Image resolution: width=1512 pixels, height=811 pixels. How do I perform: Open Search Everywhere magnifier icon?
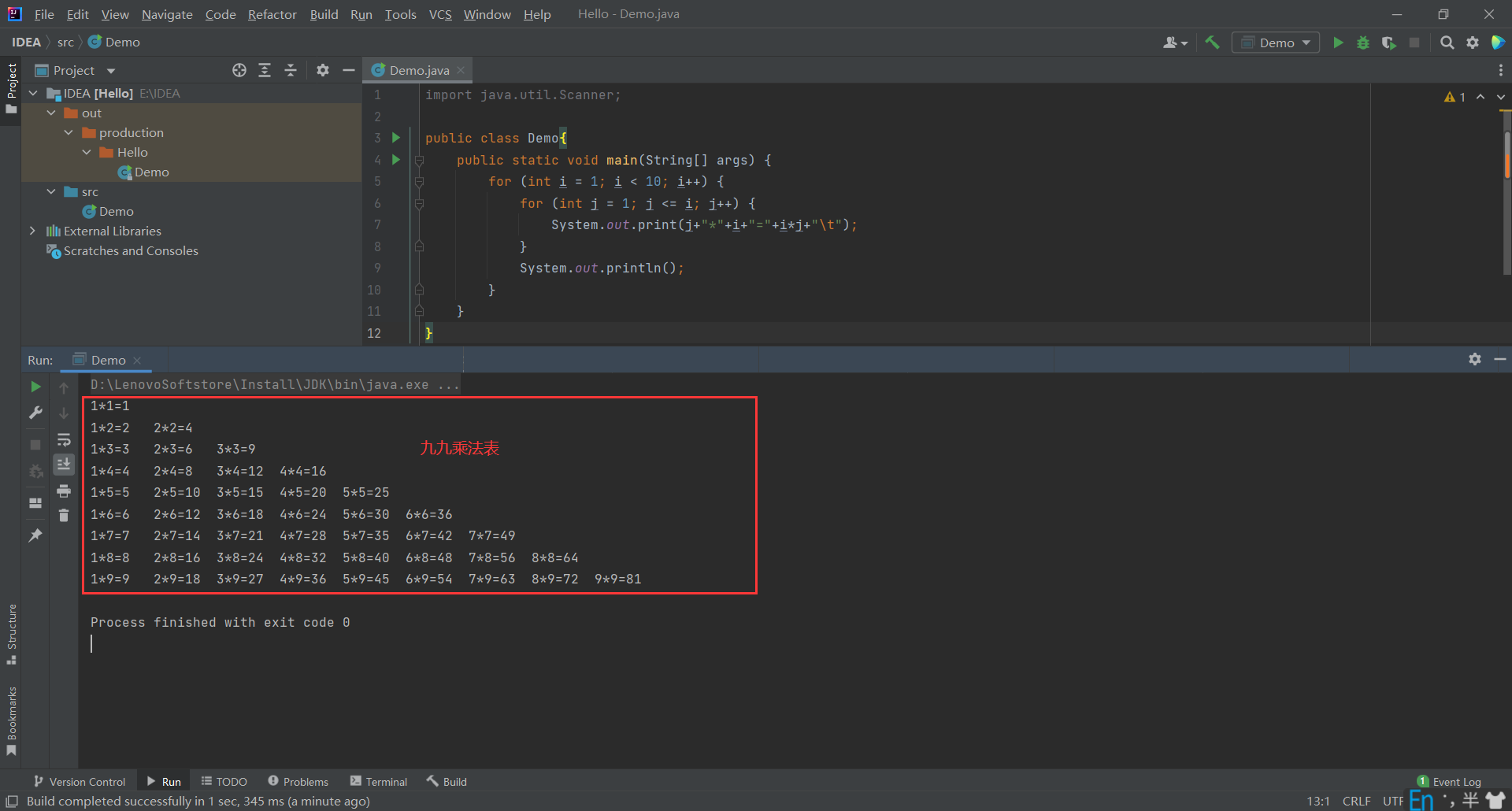point(1447,43)
